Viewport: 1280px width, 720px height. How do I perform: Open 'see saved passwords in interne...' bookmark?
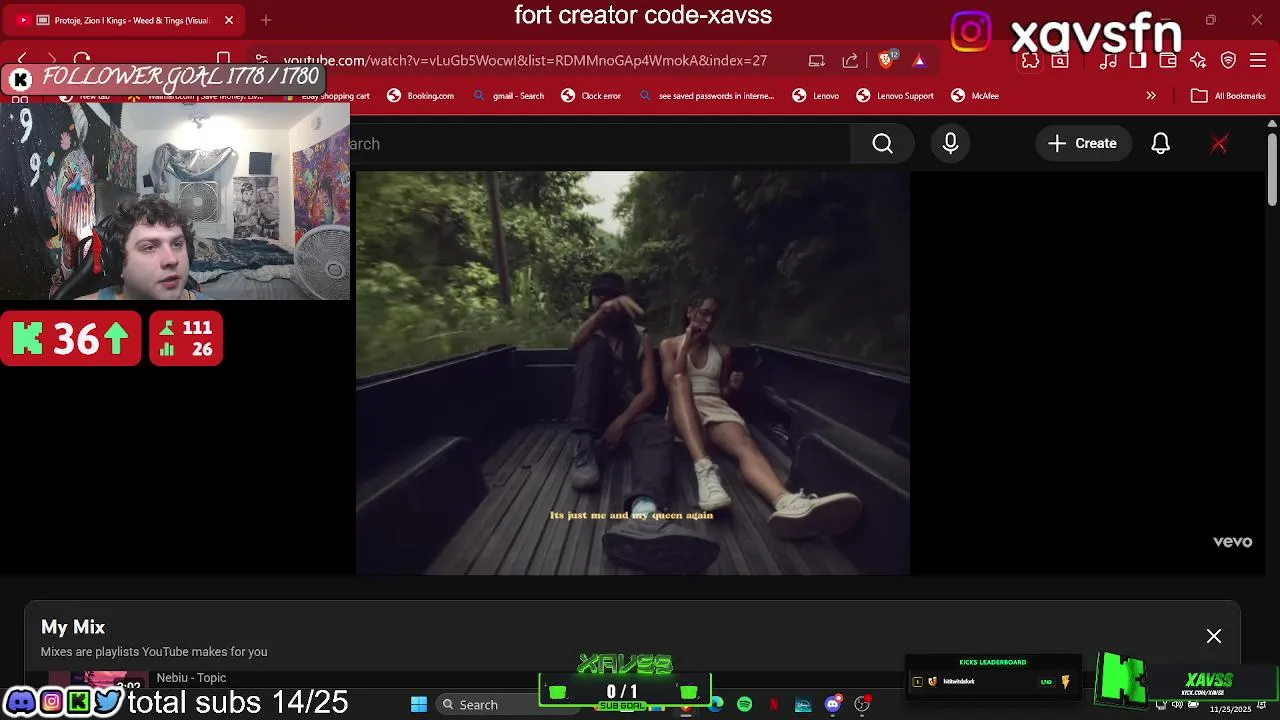(x=706, y=96)
